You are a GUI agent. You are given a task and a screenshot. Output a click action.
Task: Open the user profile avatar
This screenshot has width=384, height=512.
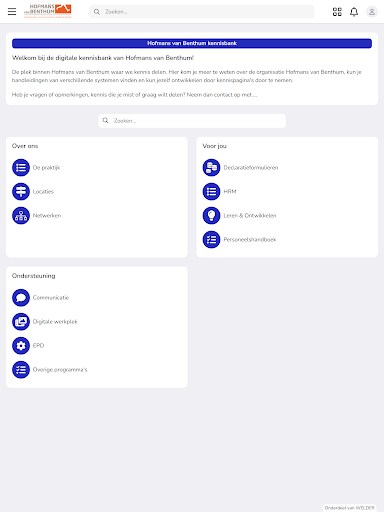(372, 12)
